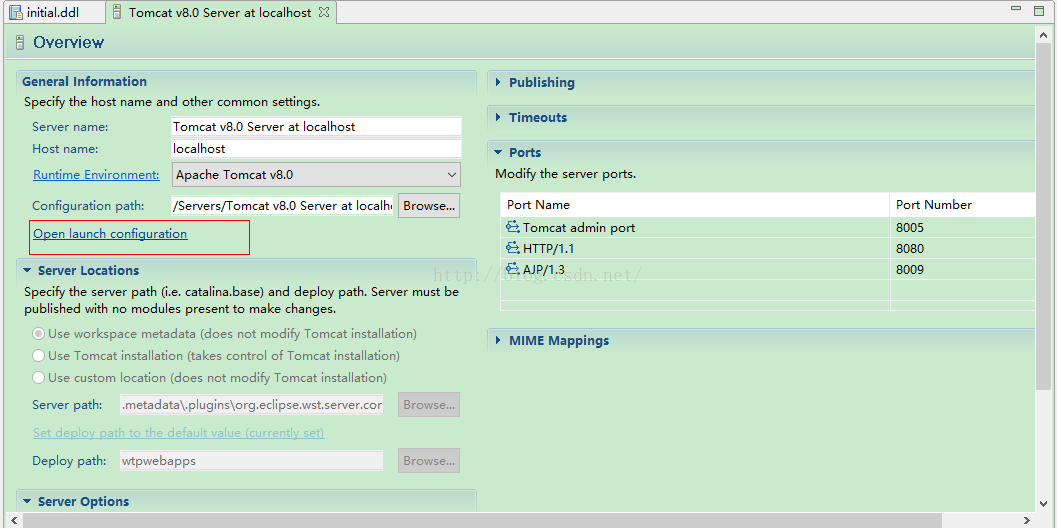Click the Tomcat server tab icon

pos(117,12)
